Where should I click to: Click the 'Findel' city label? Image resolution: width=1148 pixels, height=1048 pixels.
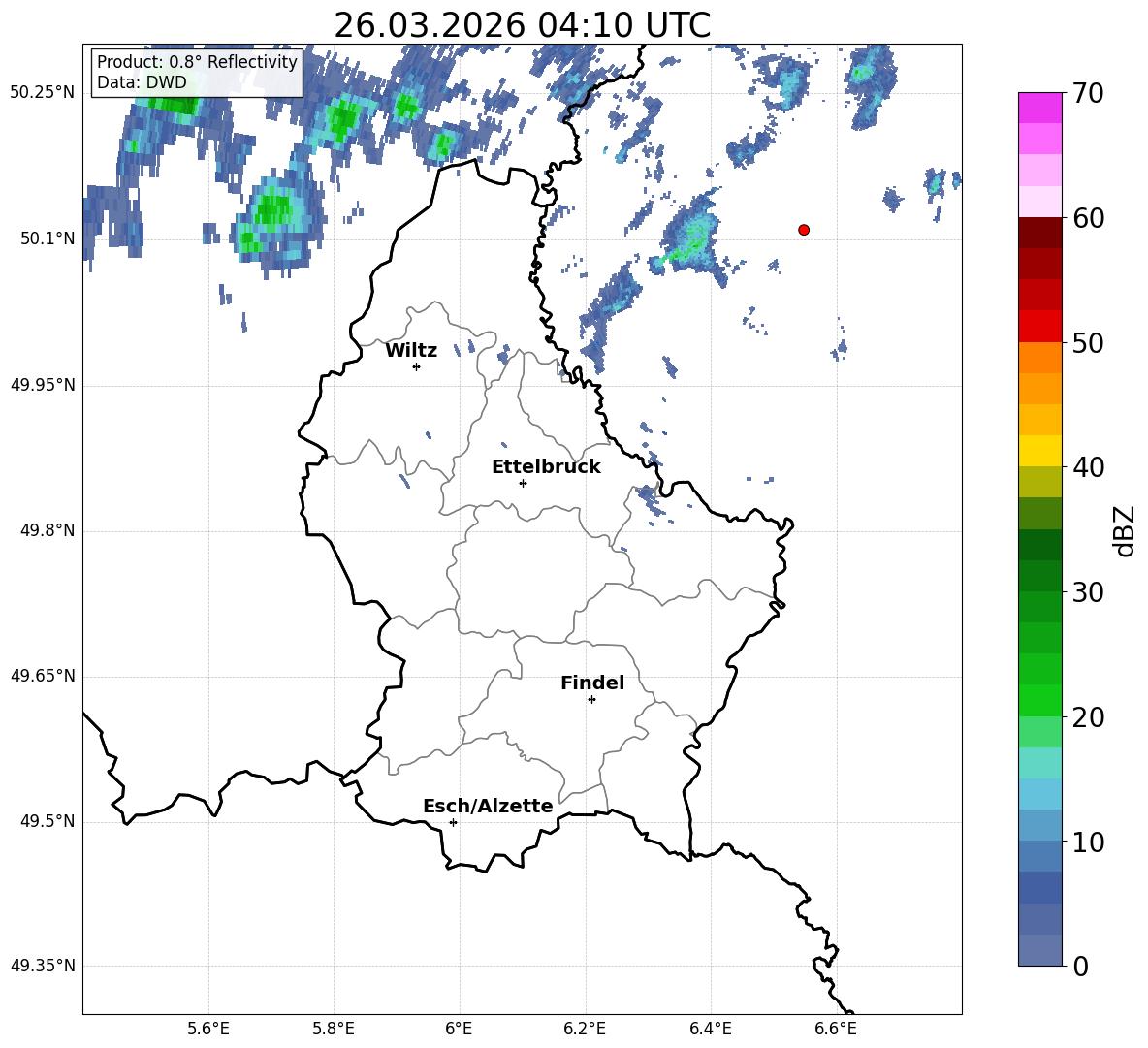click(592, 683)
